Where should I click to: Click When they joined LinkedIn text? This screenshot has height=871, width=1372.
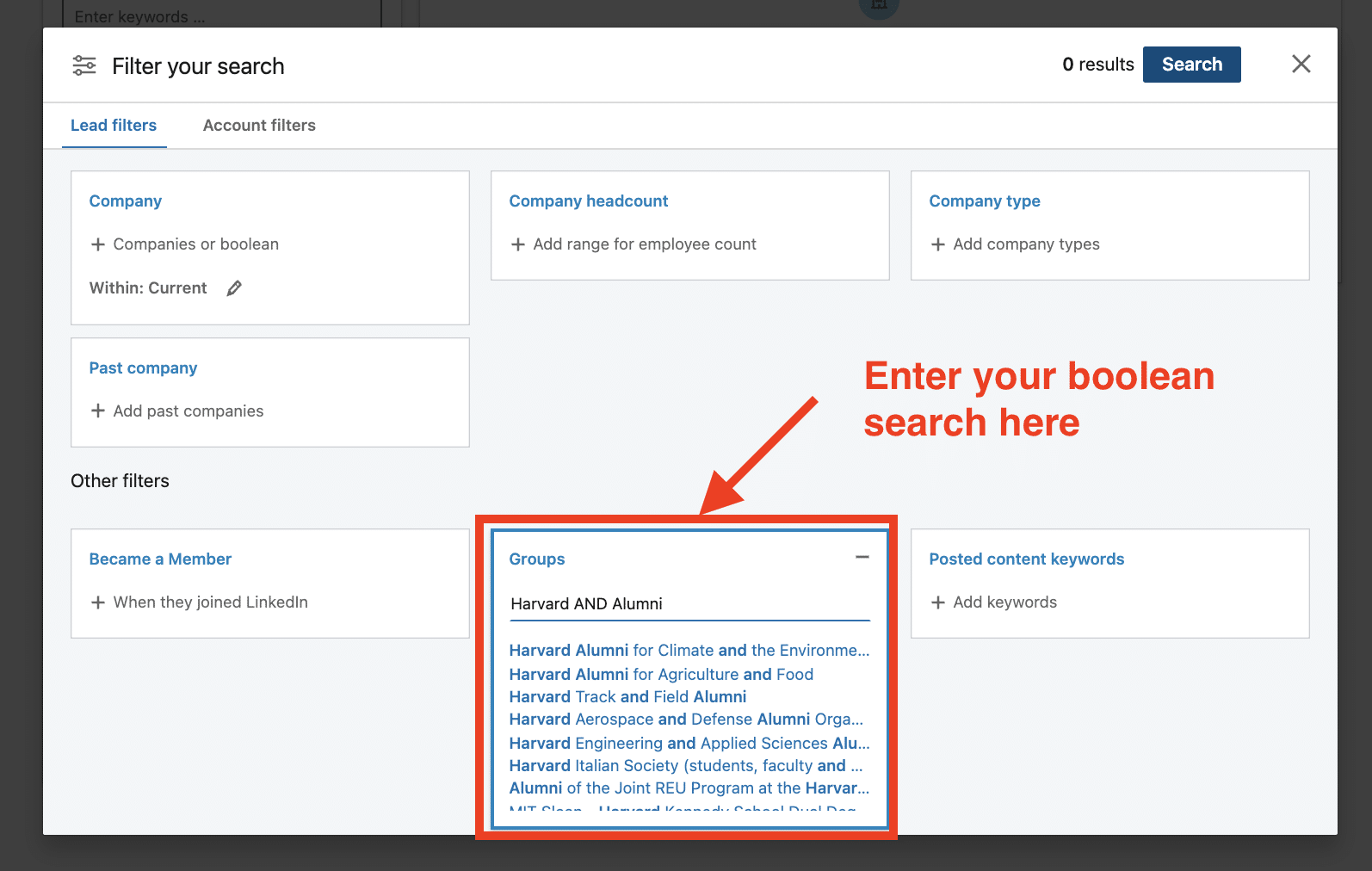tap(211, 602)
